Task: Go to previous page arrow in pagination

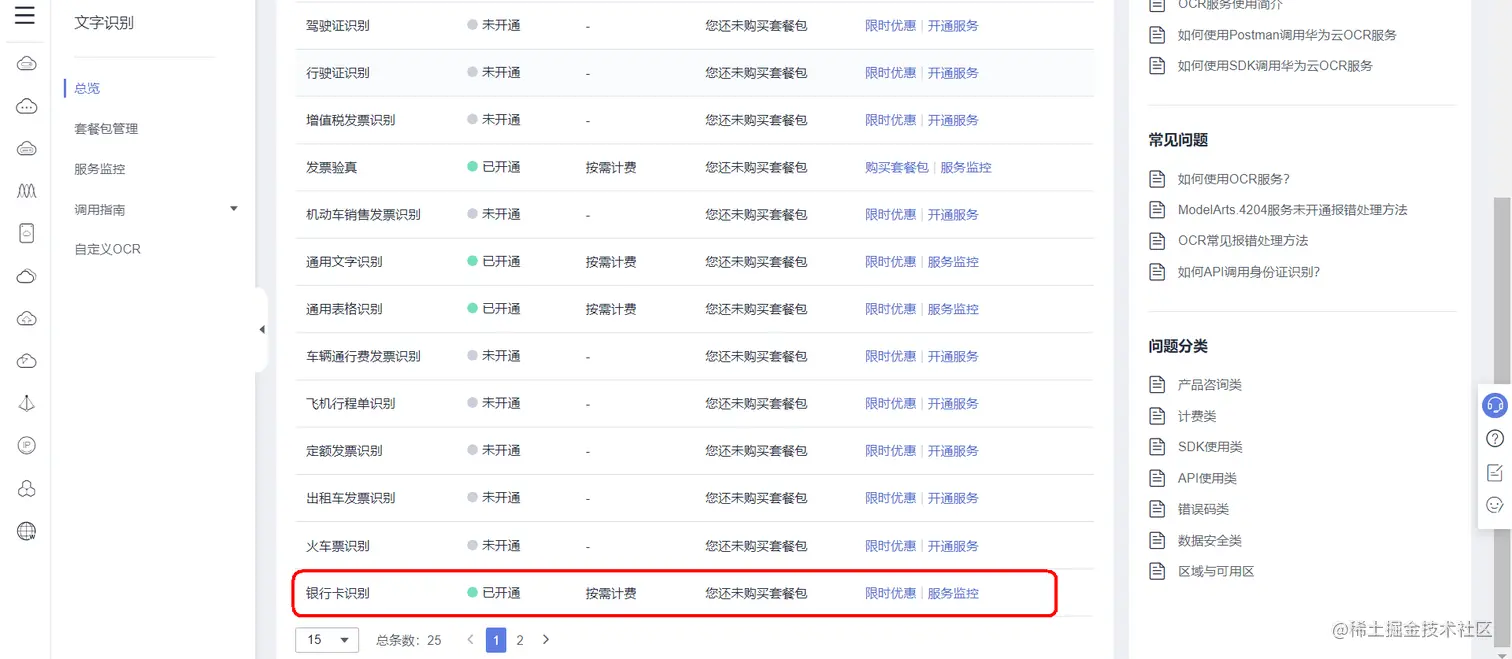Action: (x=471, y=640)
